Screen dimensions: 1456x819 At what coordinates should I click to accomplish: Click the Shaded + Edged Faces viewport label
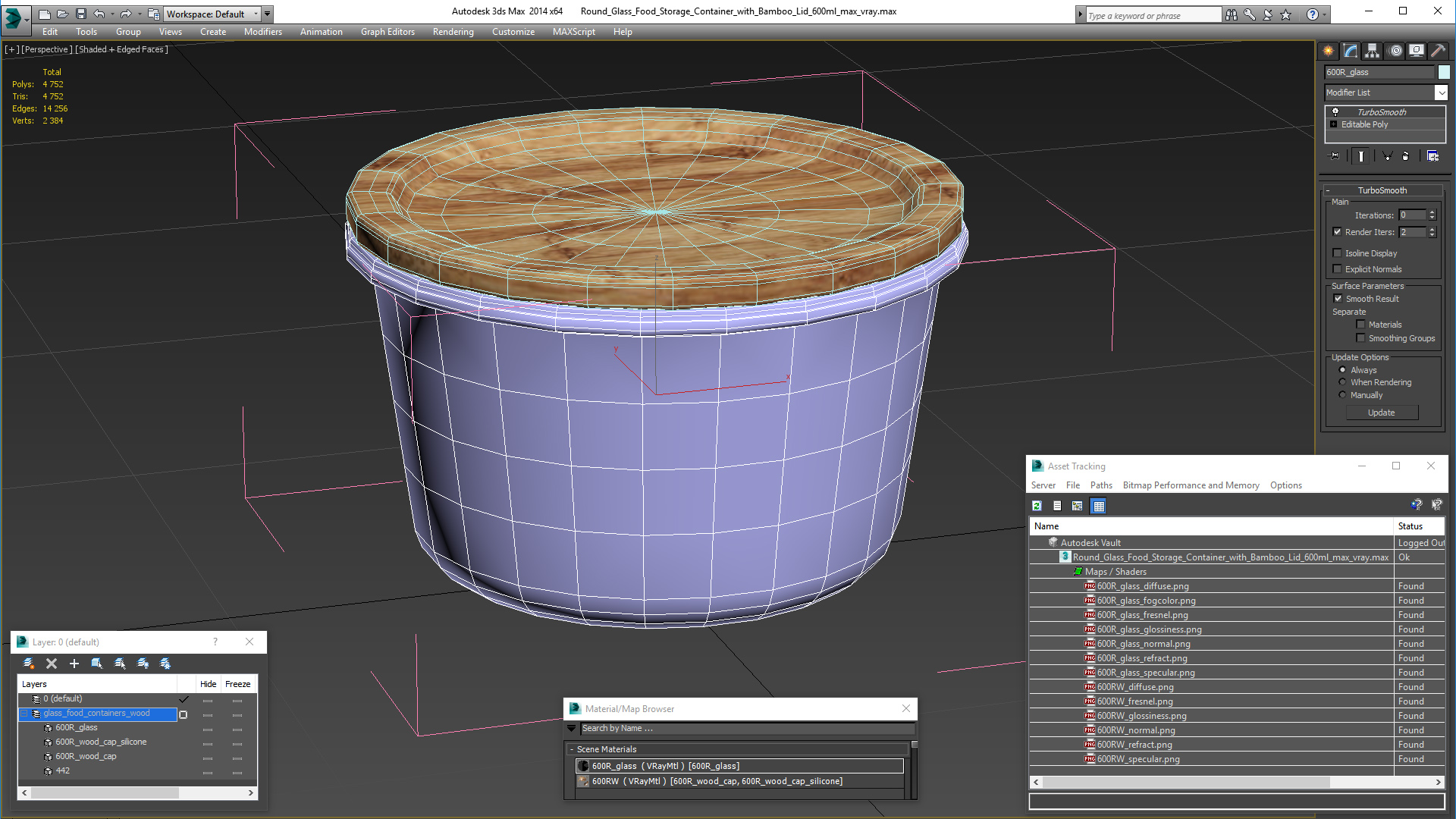click(121, 49)
